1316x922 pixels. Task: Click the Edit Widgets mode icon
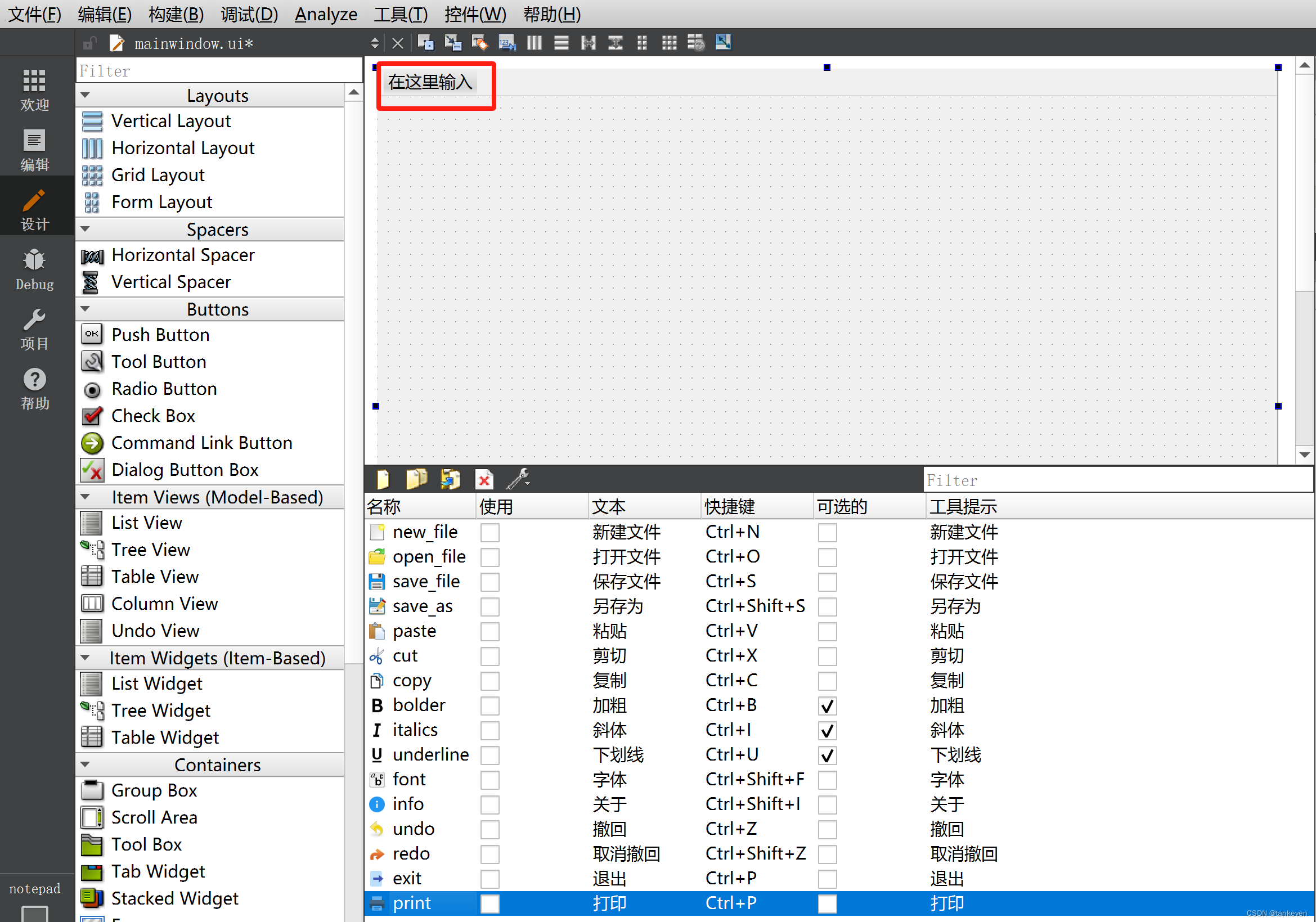[425, 42]
